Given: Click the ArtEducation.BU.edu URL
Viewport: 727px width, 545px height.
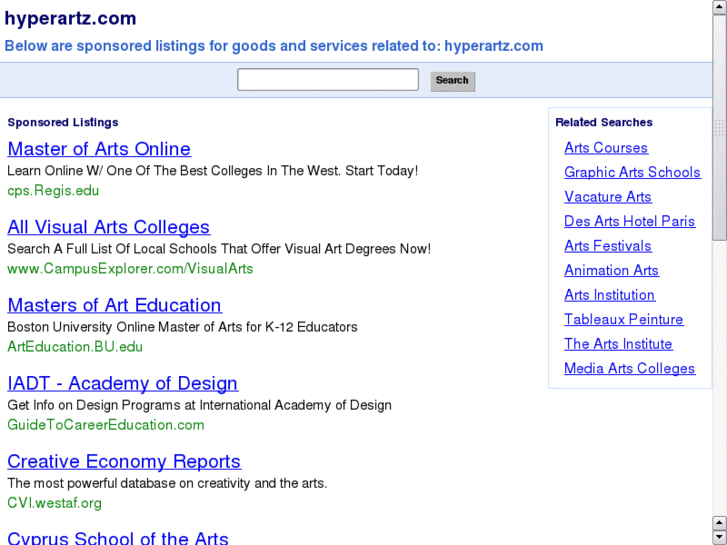Looking at the screenshot, I should [x=75, y=347].
